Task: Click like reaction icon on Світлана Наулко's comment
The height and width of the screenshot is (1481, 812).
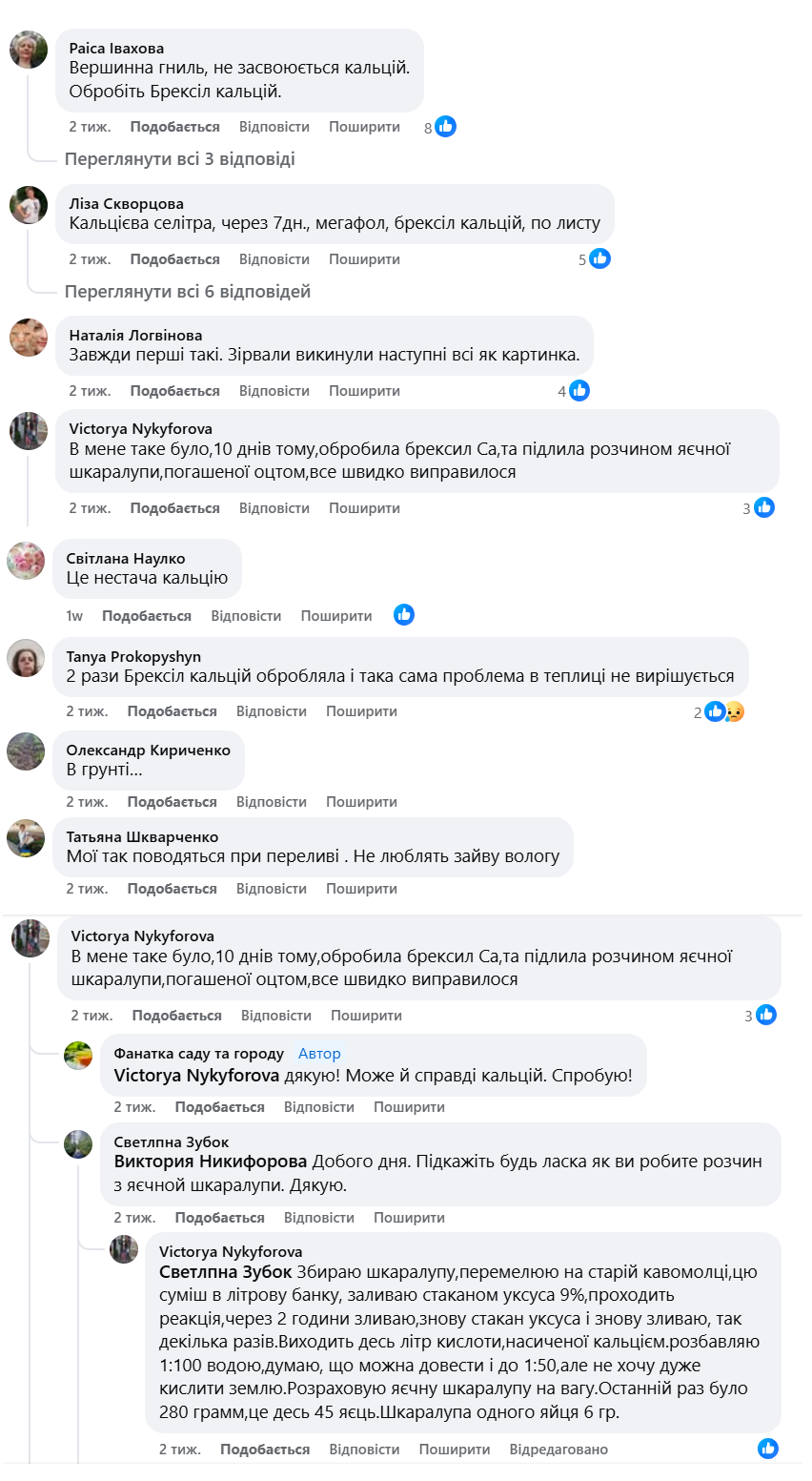Action: click(x=404, y=615)
